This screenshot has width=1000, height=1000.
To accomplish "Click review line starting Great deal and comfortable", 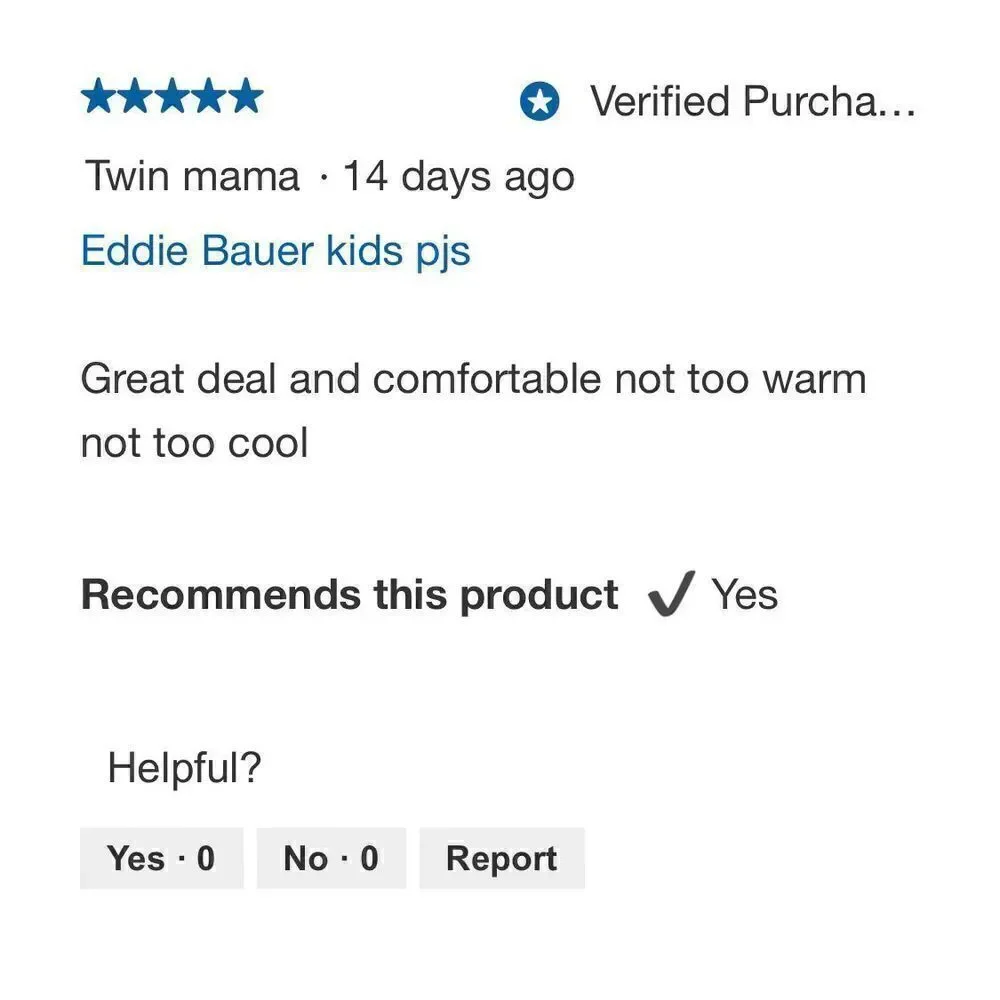I will (x=473, y=379).
